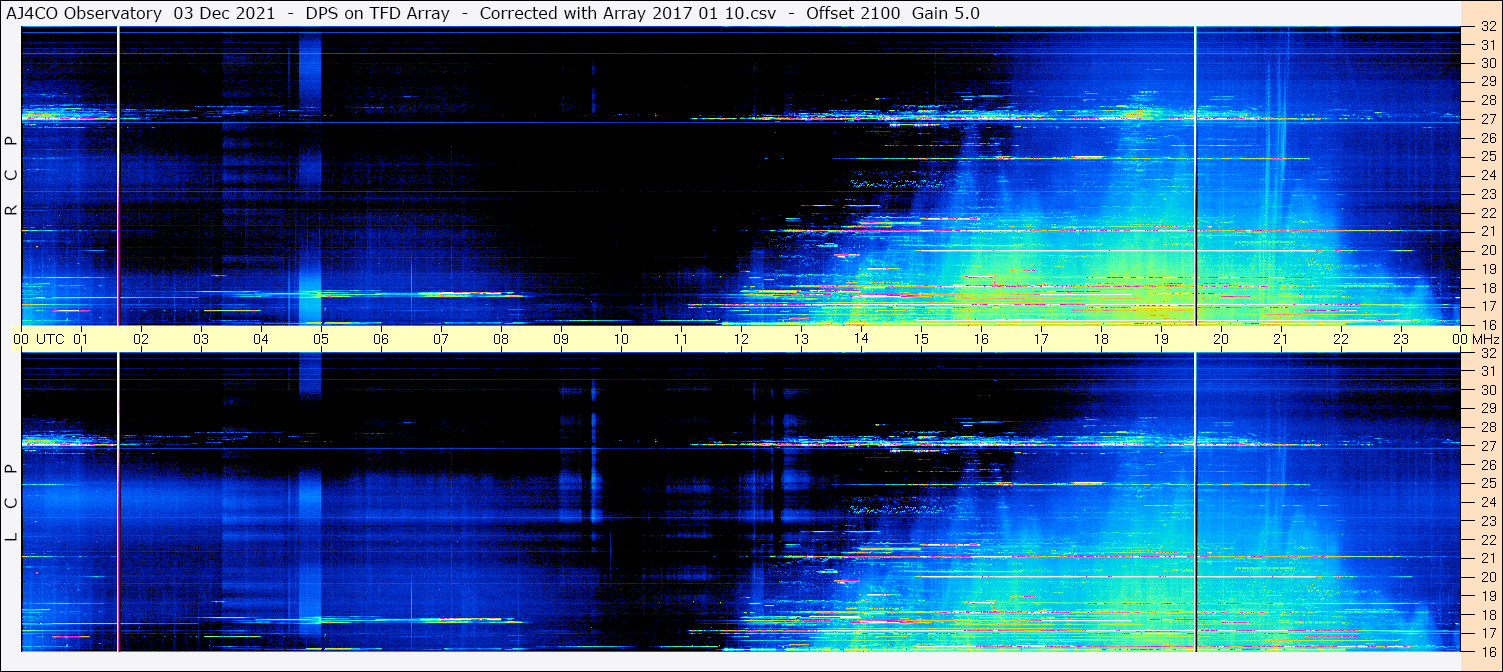The width and height of the screenshot is (1503, 672).
Task: Select hour 06 on the time axis
Action: click(x=381, y=339)
